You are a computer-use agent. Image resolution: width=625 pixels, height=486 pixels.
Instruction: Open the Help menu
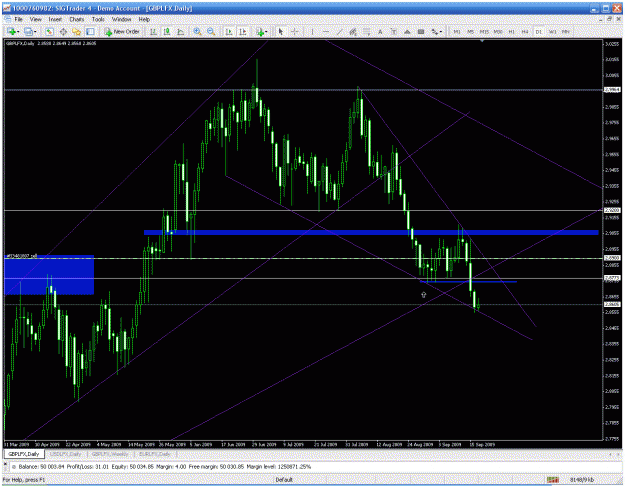pos(144,19)
